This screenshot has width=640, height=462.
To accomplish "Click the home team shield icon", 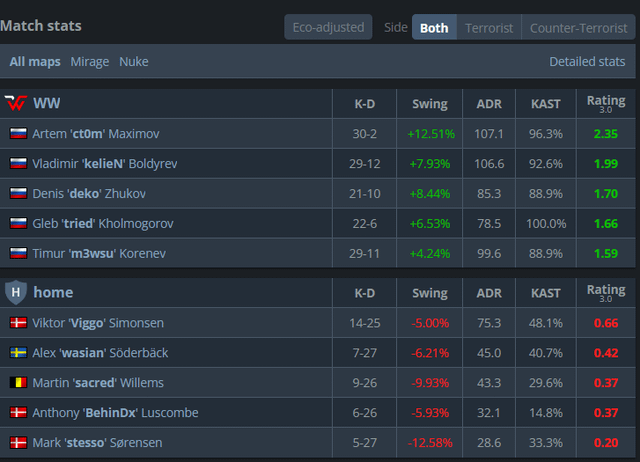I will 15,292.
